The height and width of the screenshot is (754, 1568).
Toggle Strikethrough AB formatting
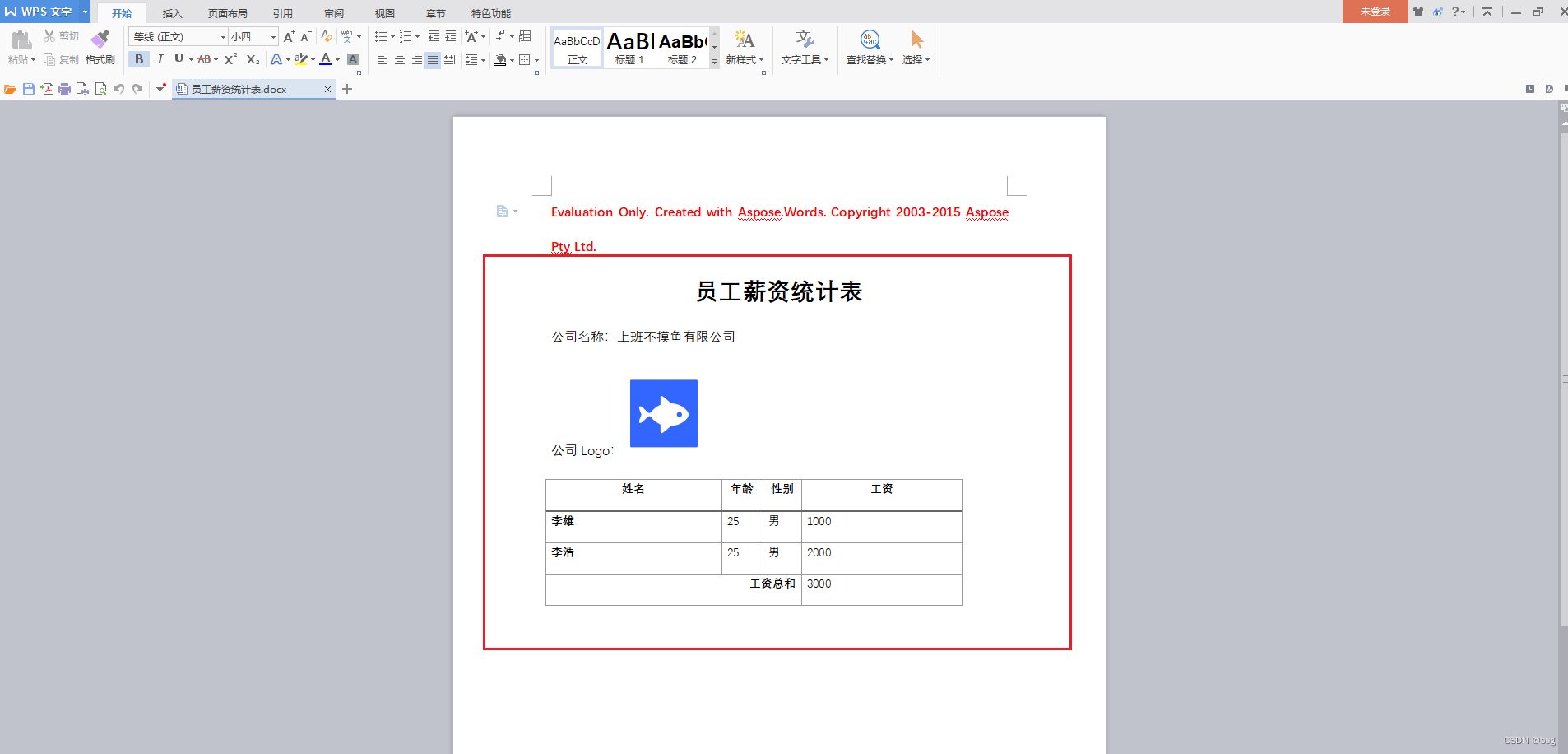point(204,59)
